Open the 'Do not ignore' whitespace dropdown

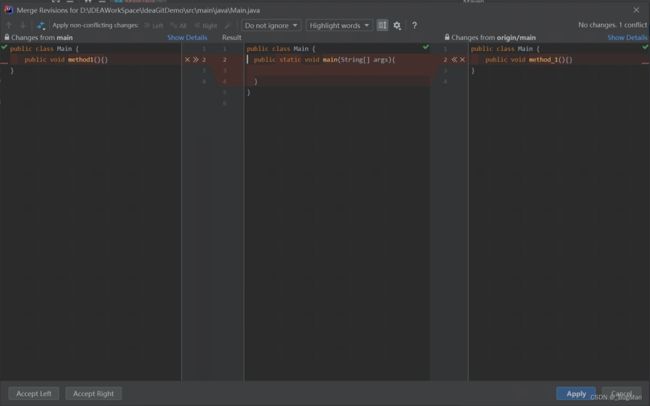[271, 26]
